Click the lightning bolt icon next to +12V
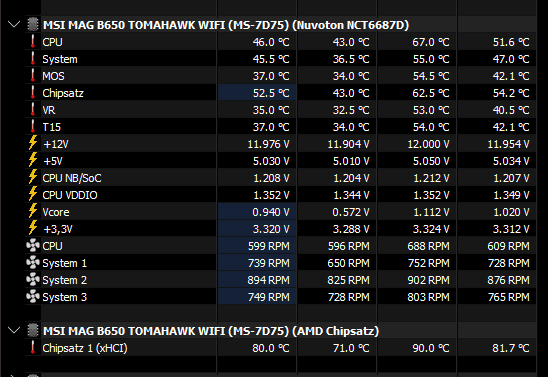The width and height of the screenshot is (548, 377). point(33,143)
